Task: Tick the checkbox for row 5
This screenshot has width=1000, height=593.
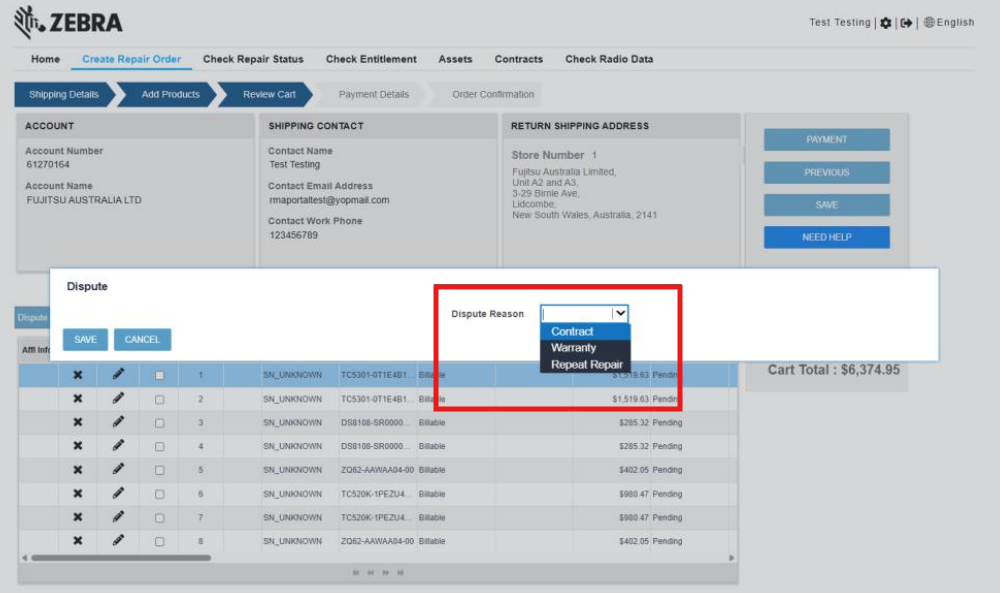Action: 159,471
